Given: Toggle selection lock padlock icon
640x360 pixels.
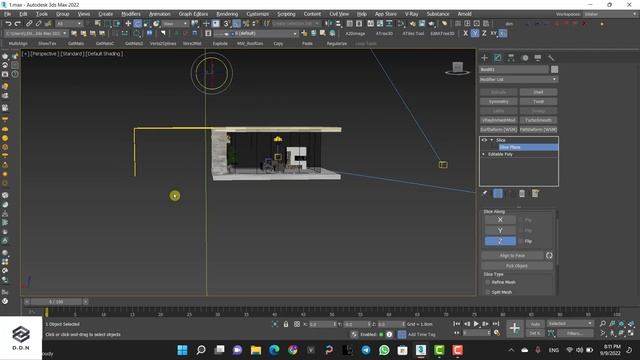Looking at the screenshot, I should point(286,324).
